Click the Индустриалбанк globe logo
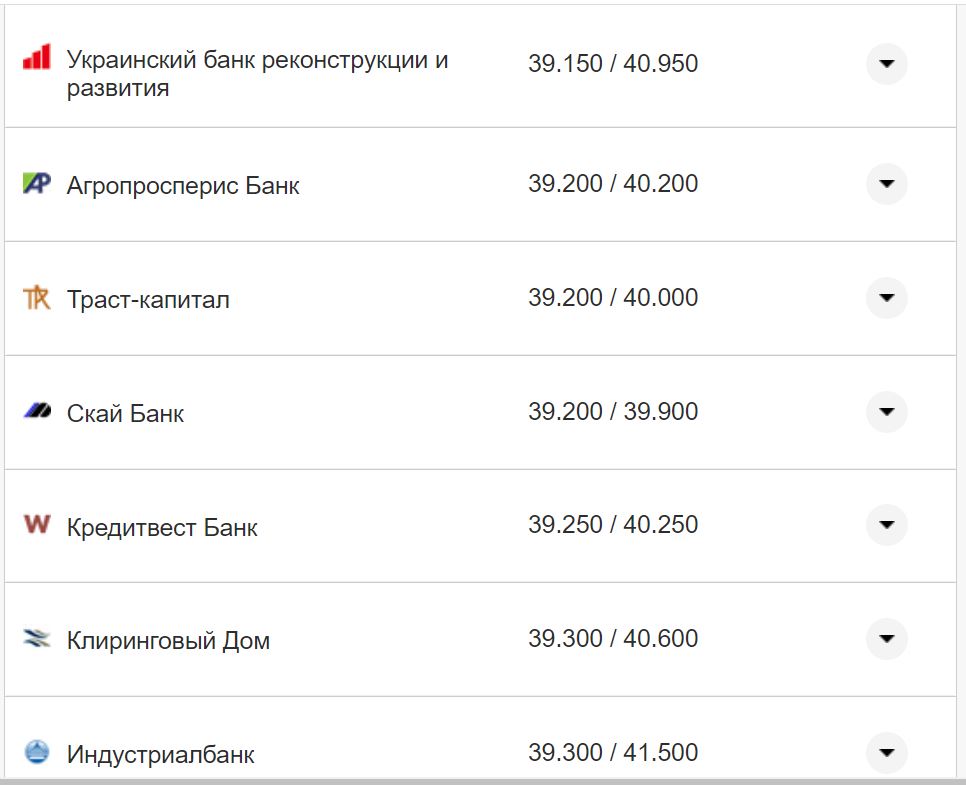 pyautogui.click(x=35, y=751)
